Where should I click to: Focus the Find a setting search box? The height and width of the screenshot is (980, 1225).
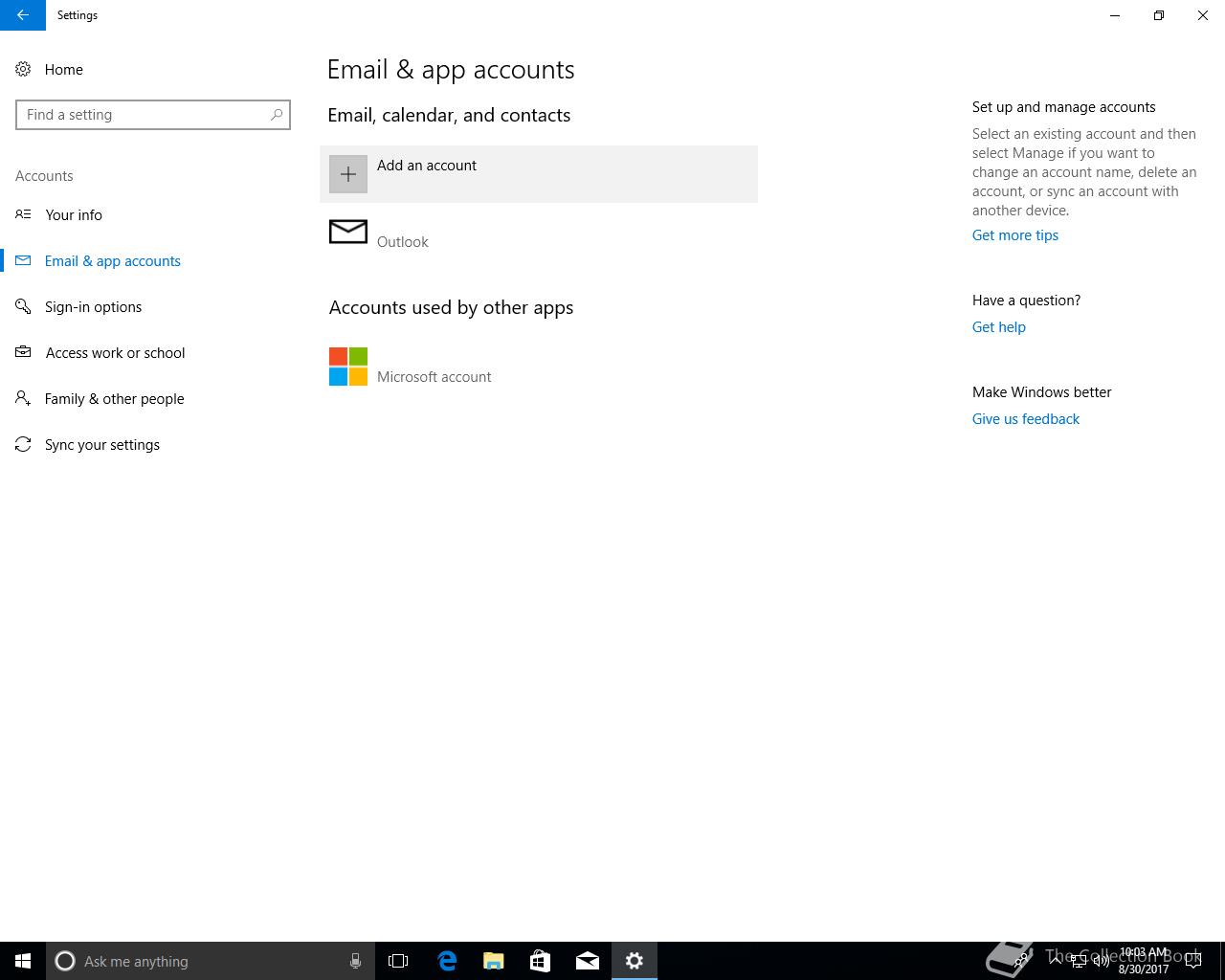pos(153,115)
